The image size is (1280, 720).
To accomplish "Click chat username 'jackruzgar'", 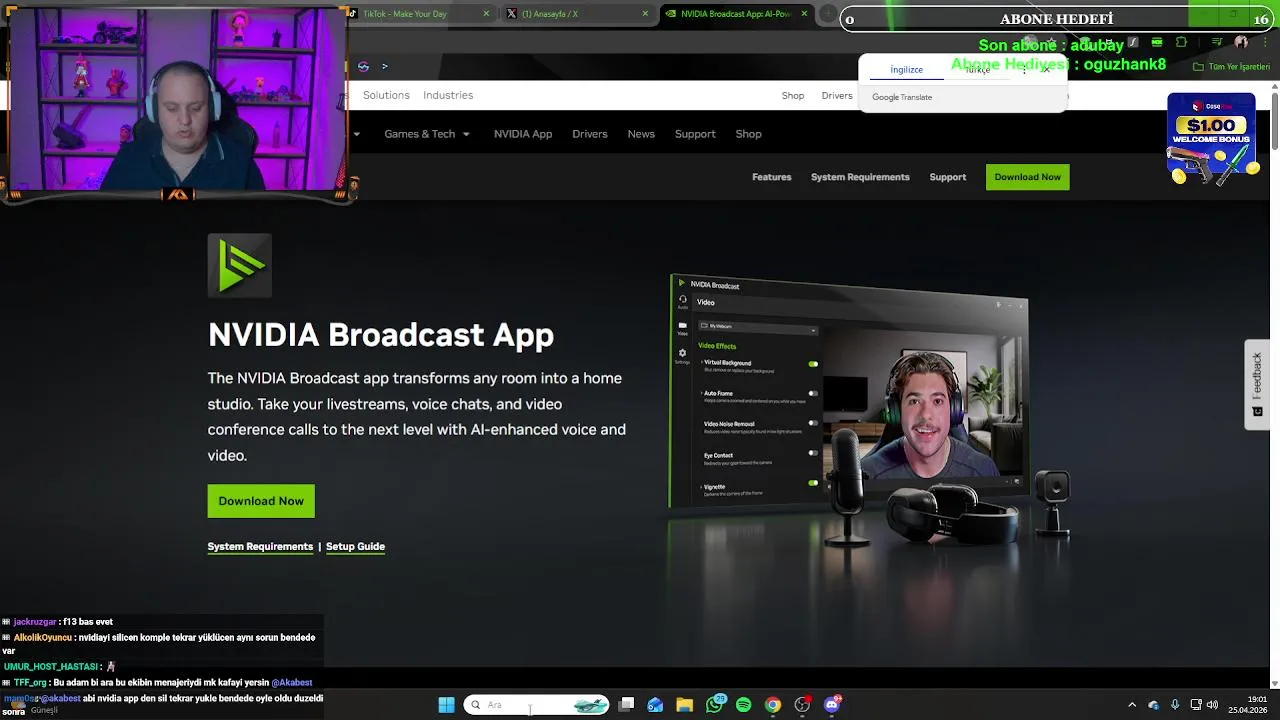I will [x=35, y=622].
